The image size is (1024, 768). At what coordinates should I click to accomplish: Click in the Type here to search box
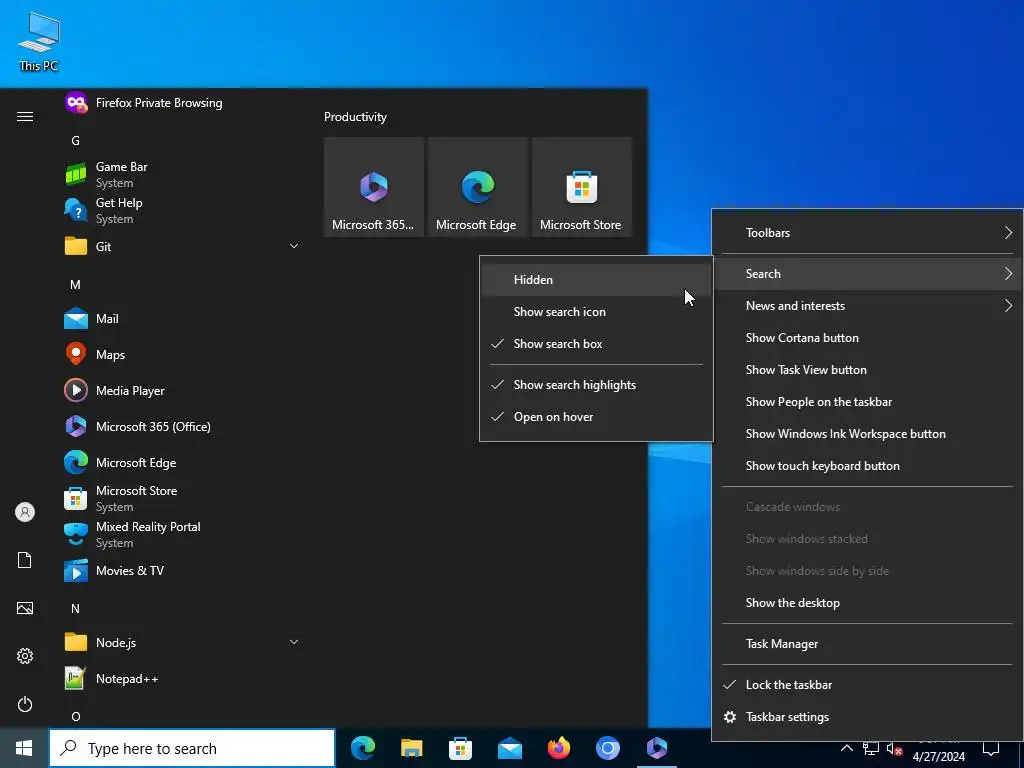coord(192,748)
